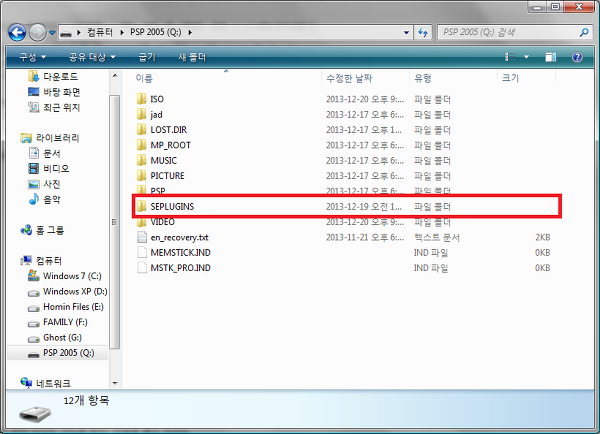Select the SEPLUGINS folder icon
The width and height of the screenshot is (600, 434).
141,207
